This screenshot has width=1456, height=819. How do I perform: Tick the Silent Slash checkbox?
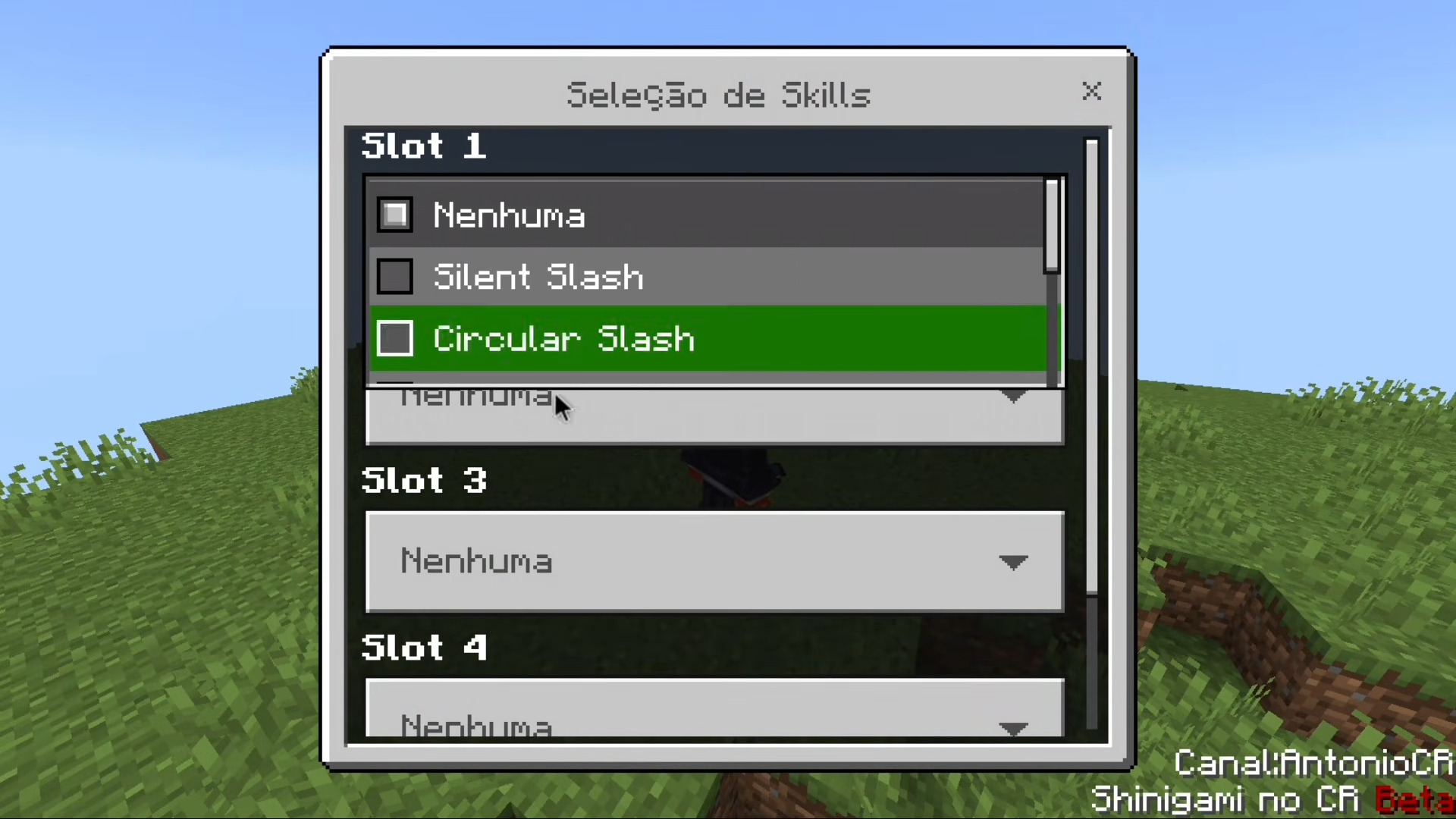tap(395, 277)
